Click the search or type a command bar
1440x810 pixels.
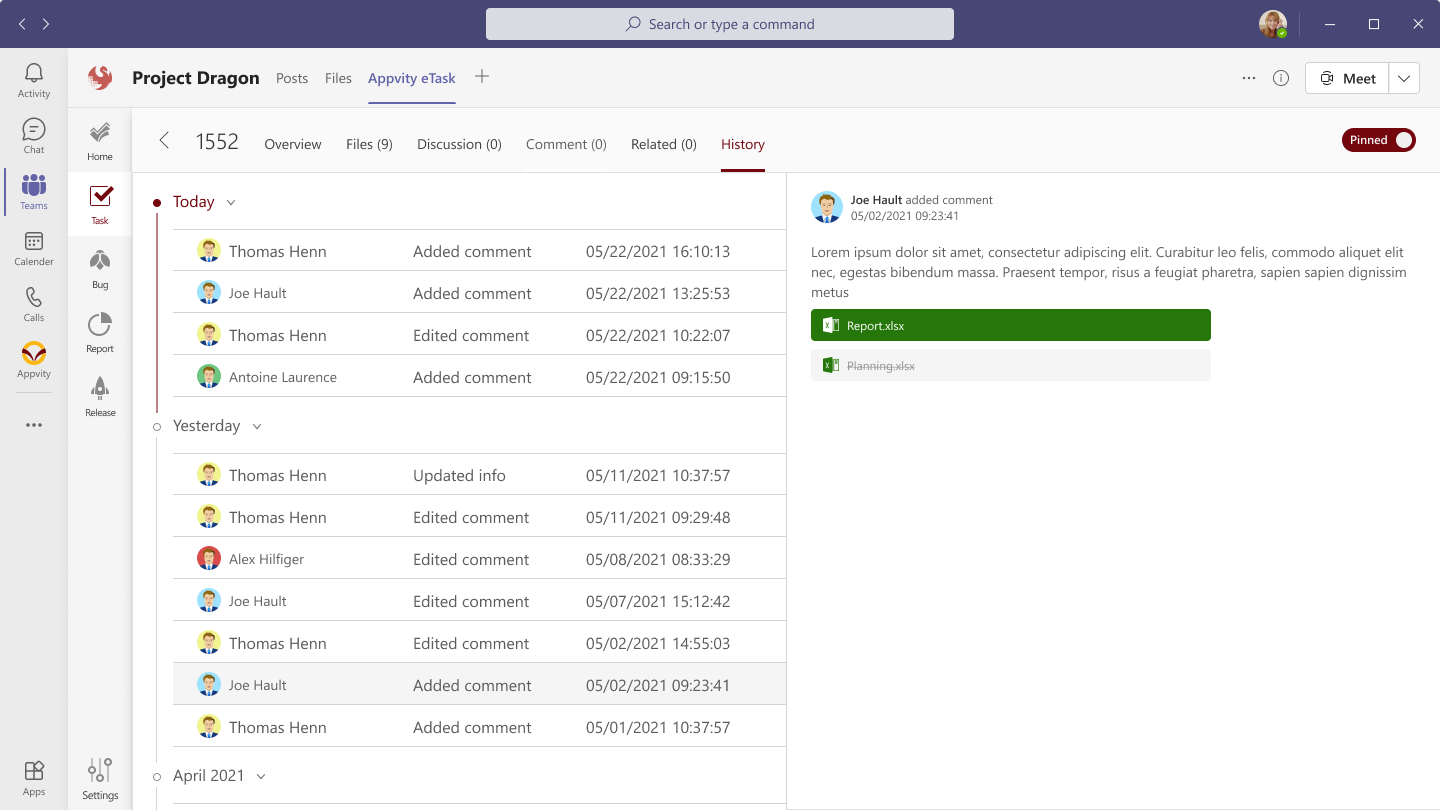click(719, 23)
